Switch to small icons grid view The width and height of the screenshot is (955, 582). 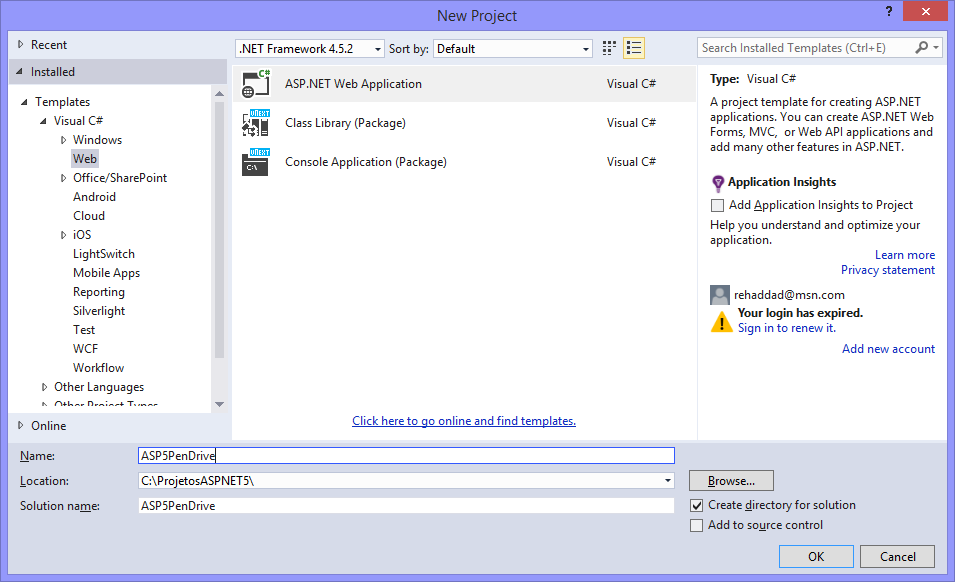pos(609,48)
